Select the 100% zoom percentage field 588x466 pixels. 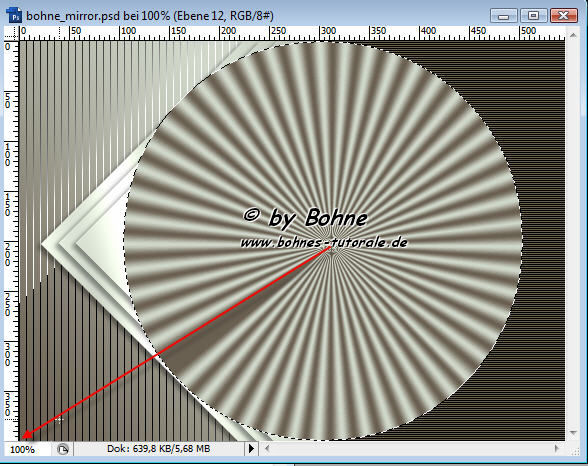point(22,449)
